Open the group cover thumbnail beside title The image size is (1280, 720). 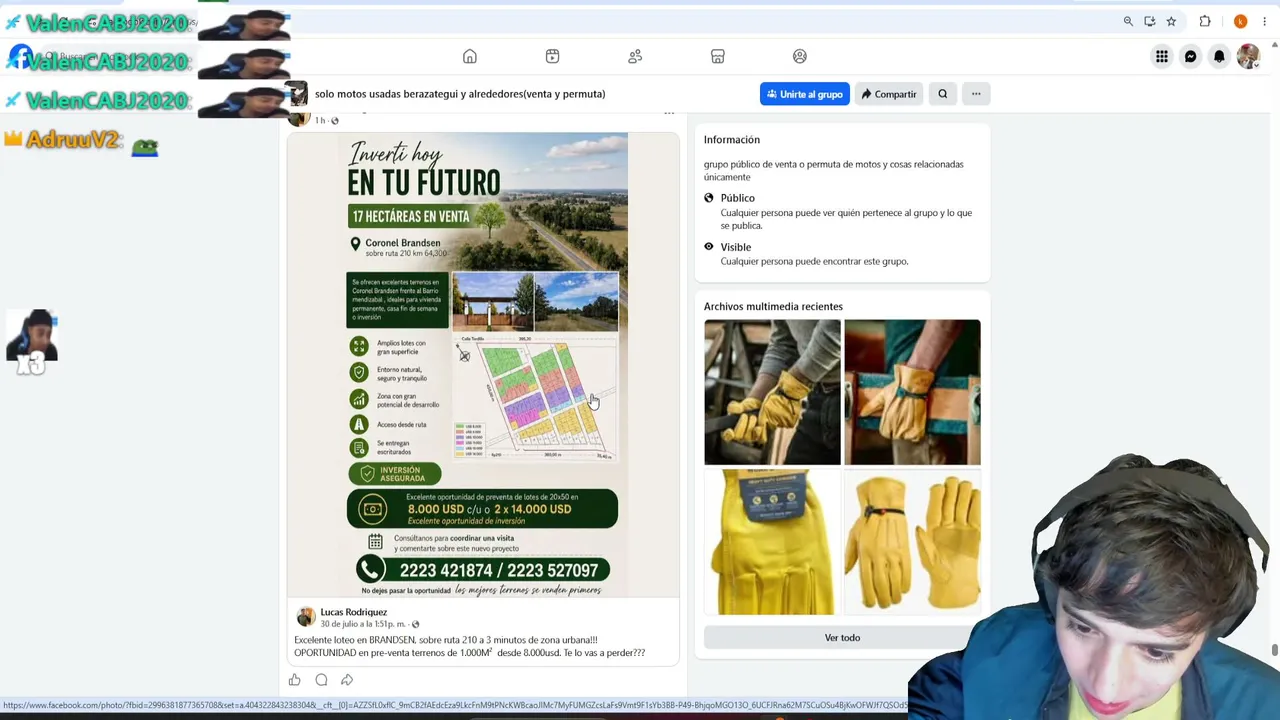pos(298,94)
